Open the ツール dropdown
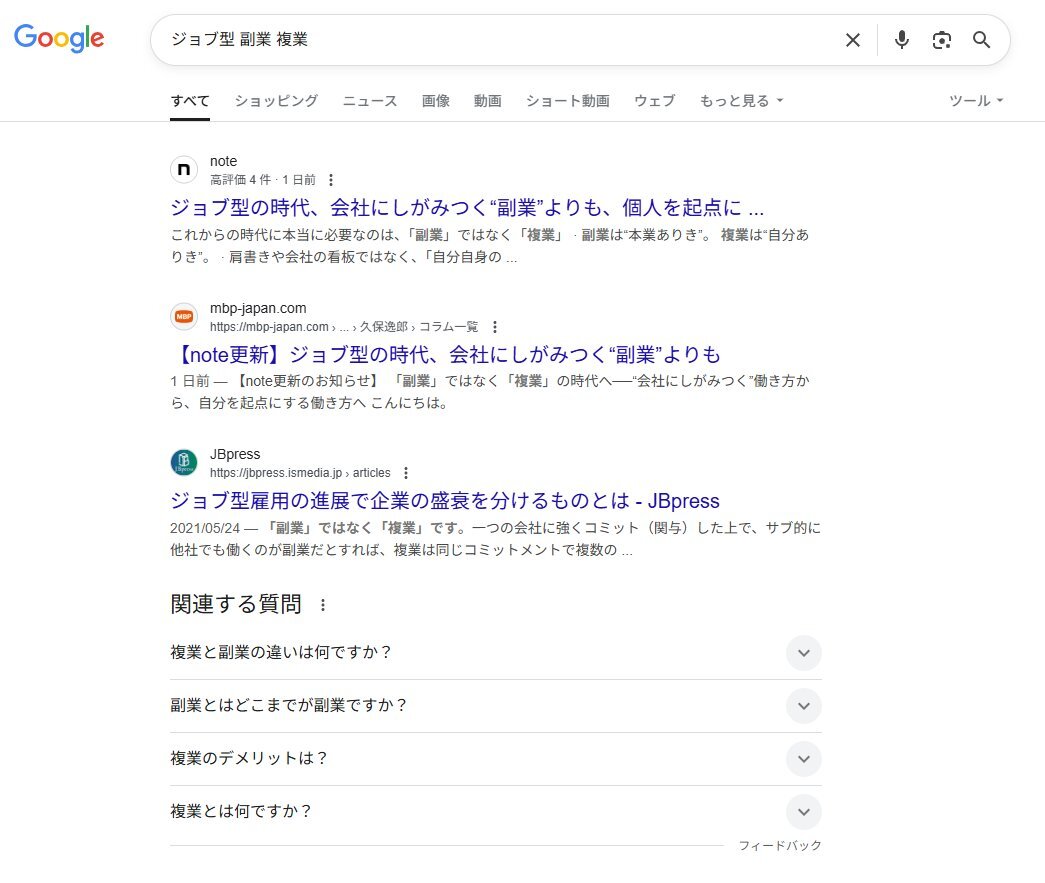This screenshot has height=883, width=1045. pyautogui.click(x=976, y=101)
